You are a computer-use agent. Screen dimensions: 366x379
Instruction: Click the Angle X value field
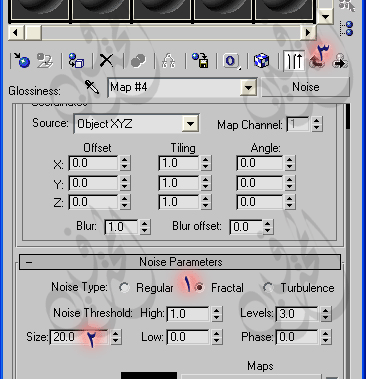pyautogui.click(x=260, y=163)
